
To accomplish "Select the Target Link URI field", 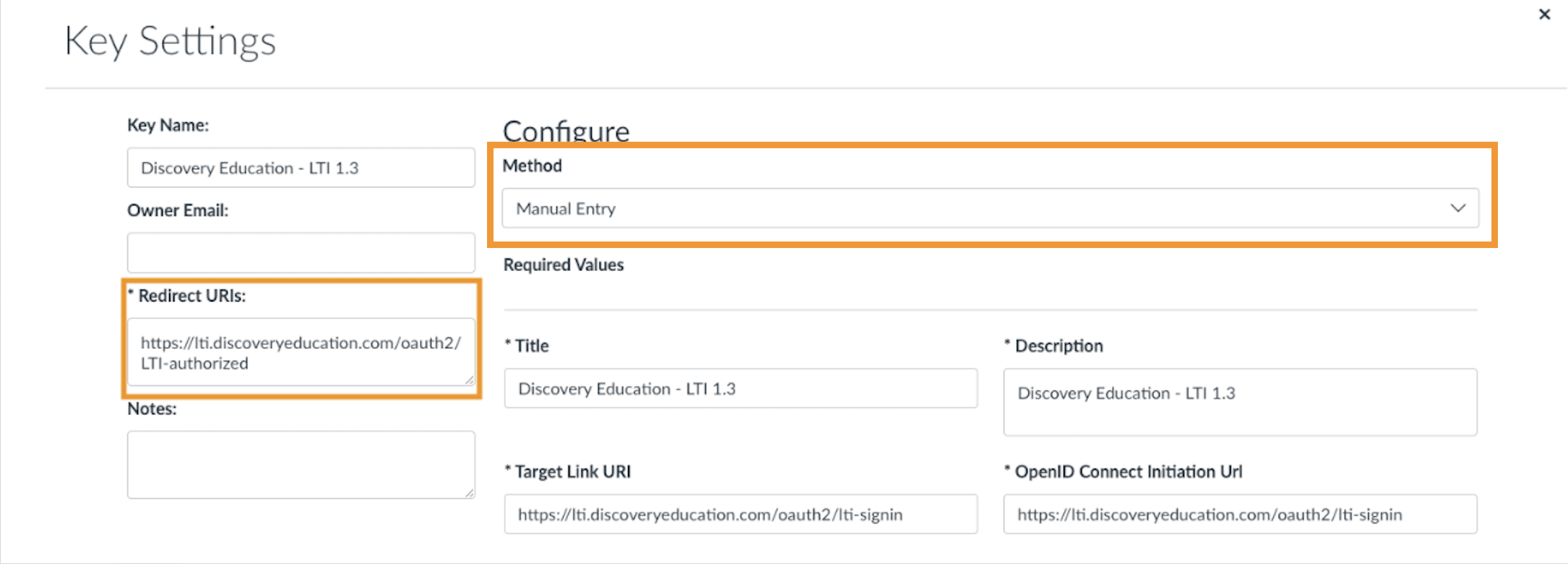I will coord(739,514).
